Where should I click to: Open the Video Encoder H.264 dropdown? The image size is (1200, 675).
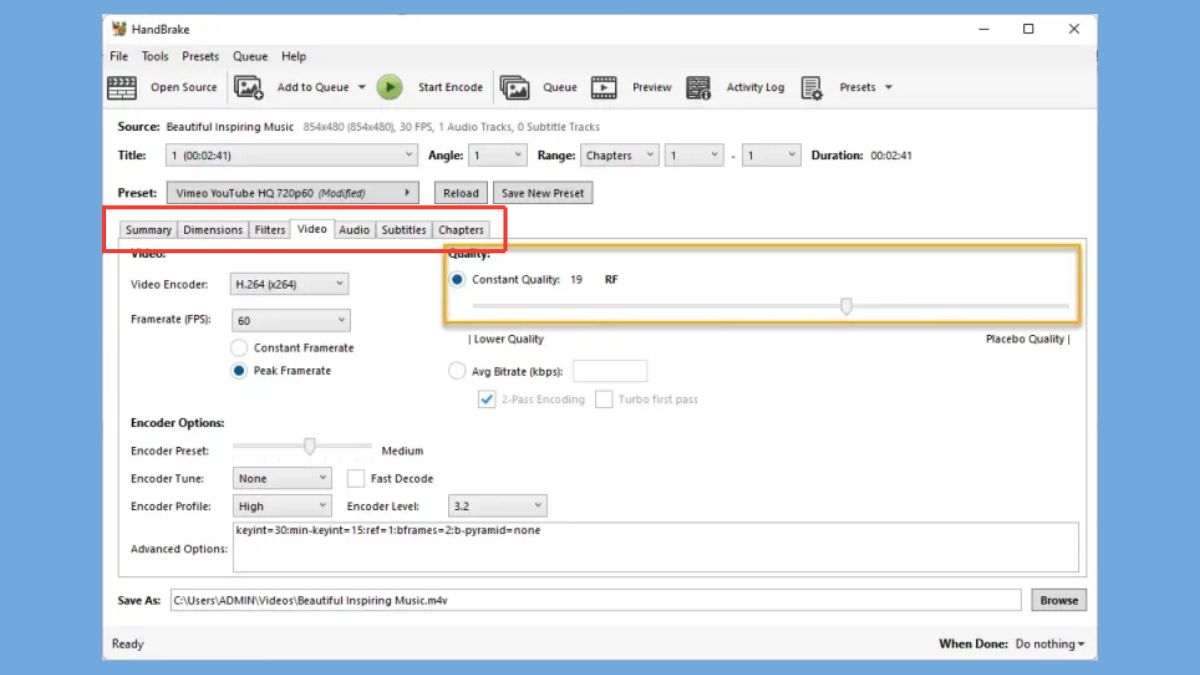tap(289, 284)
